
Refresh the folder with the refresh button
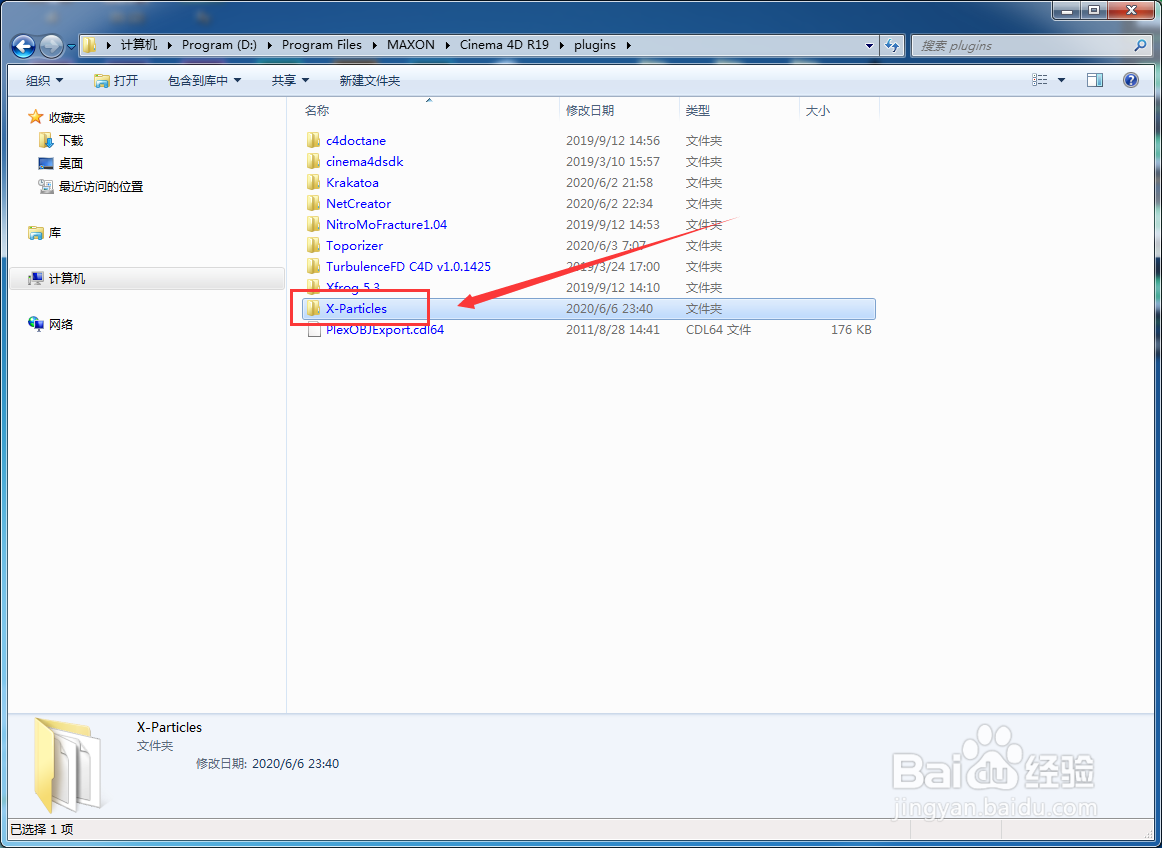pos(892,45)
